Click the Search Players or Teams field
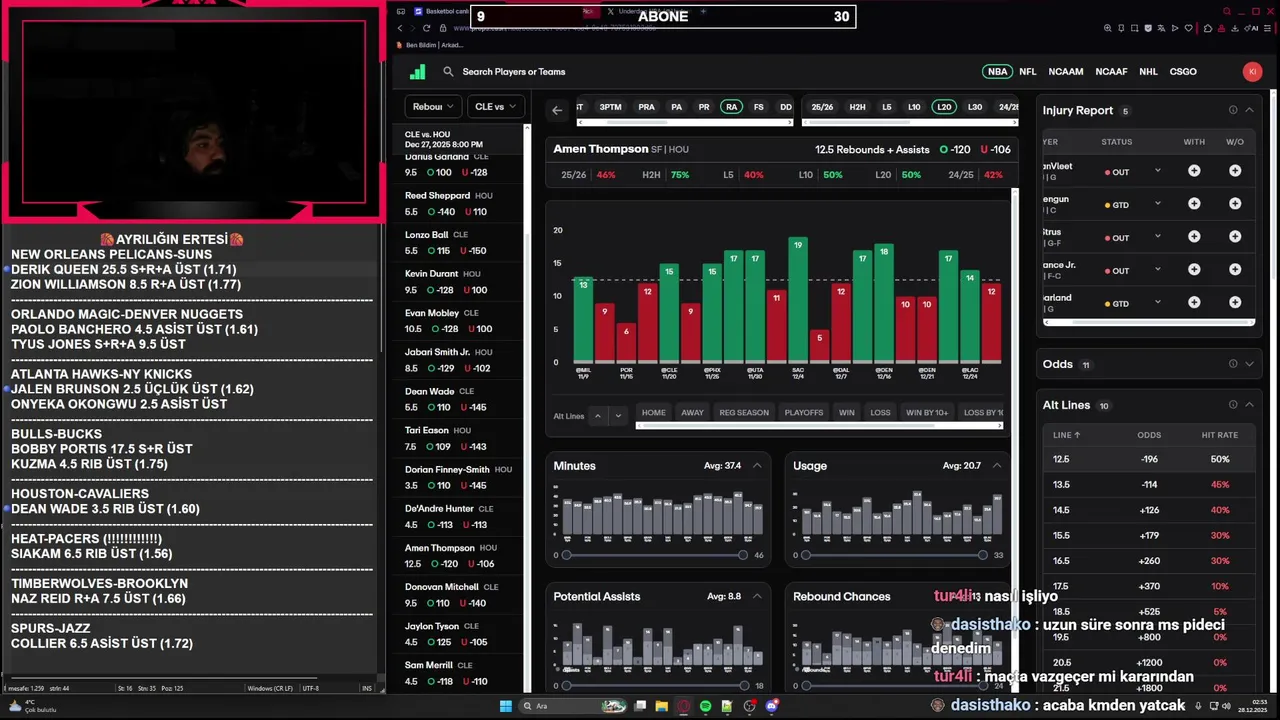 tap(513, 72)
